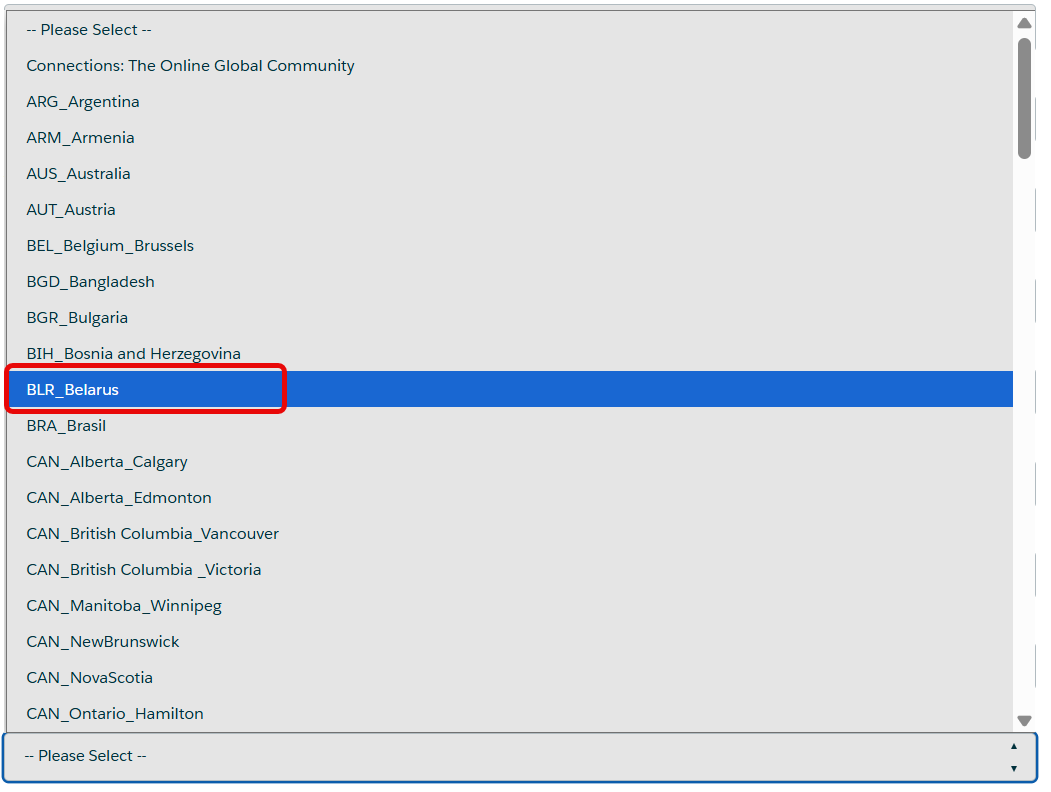
Task: Select AUT_Austria entry
Action: pyautogui.click(x=71, y=210)
